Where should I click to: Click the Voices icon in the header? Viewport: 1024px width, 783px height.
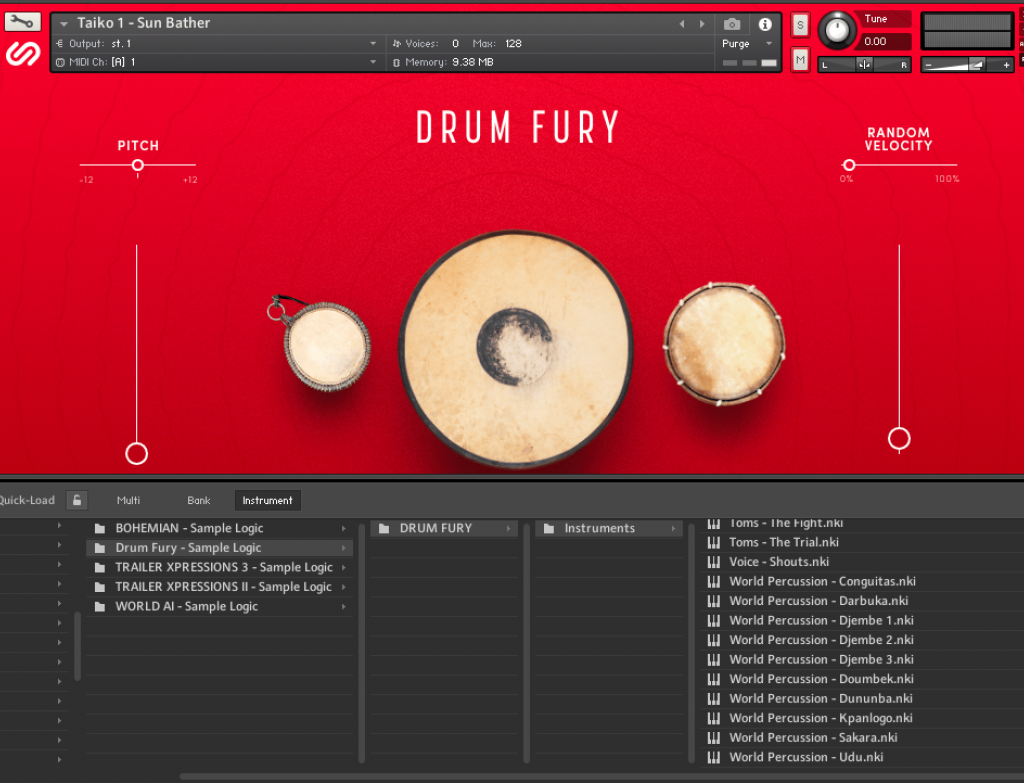click(x=396, y=44)
